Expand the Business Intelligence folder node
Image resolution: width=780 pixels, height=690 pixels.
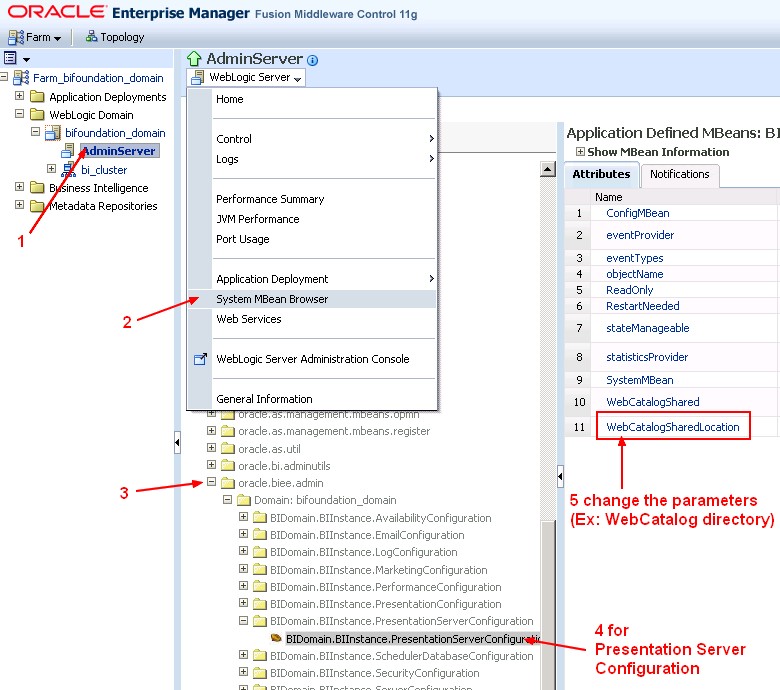(19, 188)
